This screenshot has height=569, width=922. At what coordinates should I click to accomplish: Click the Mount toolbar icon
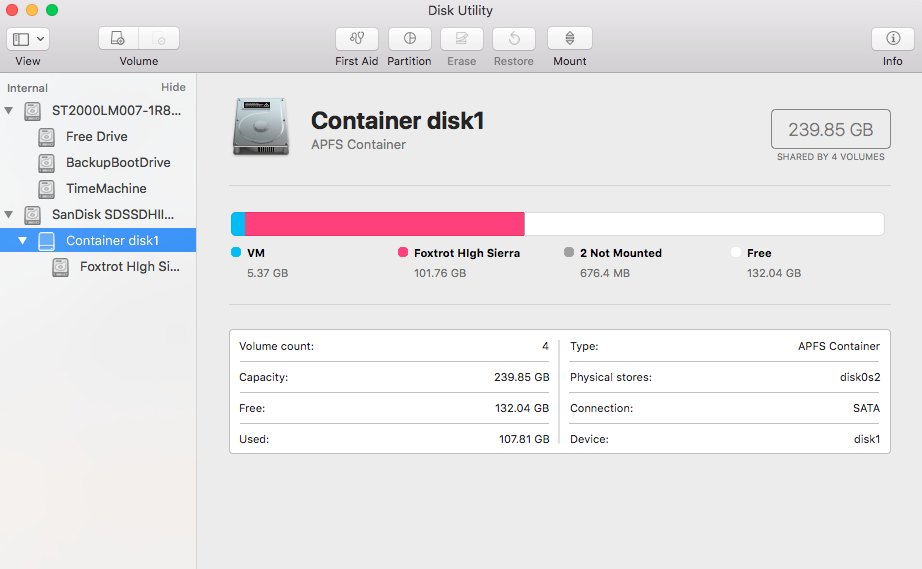[x=569, y=39]
